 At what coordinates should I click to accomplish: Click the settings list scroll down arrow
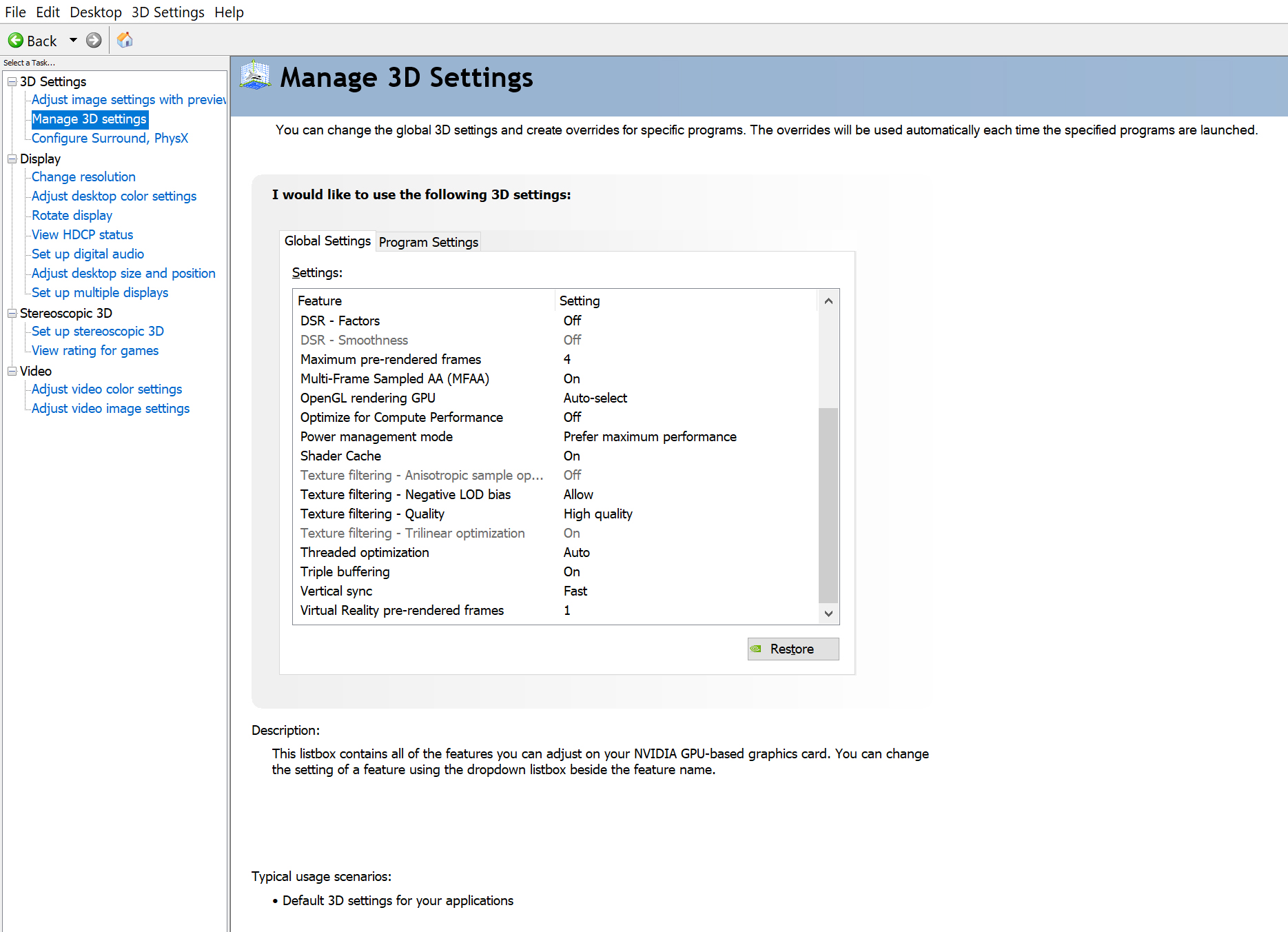(828, 614)
